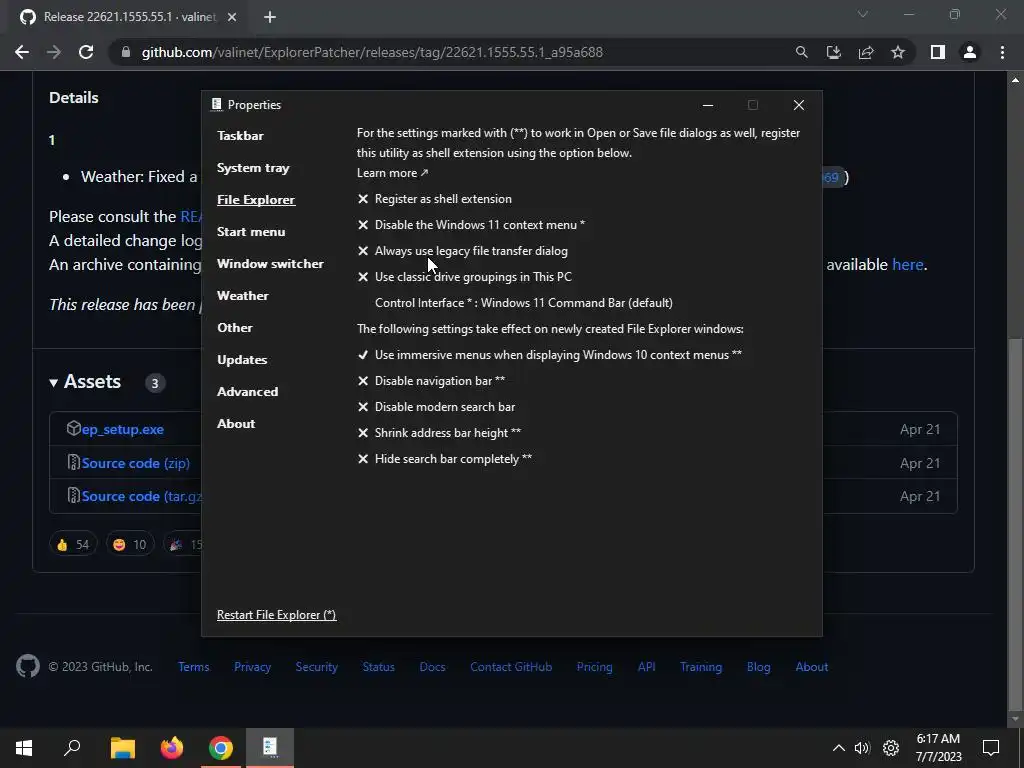Screen dimensions: 1024x768
Task: Select Start menu section
Action: [x=251, y=232]
